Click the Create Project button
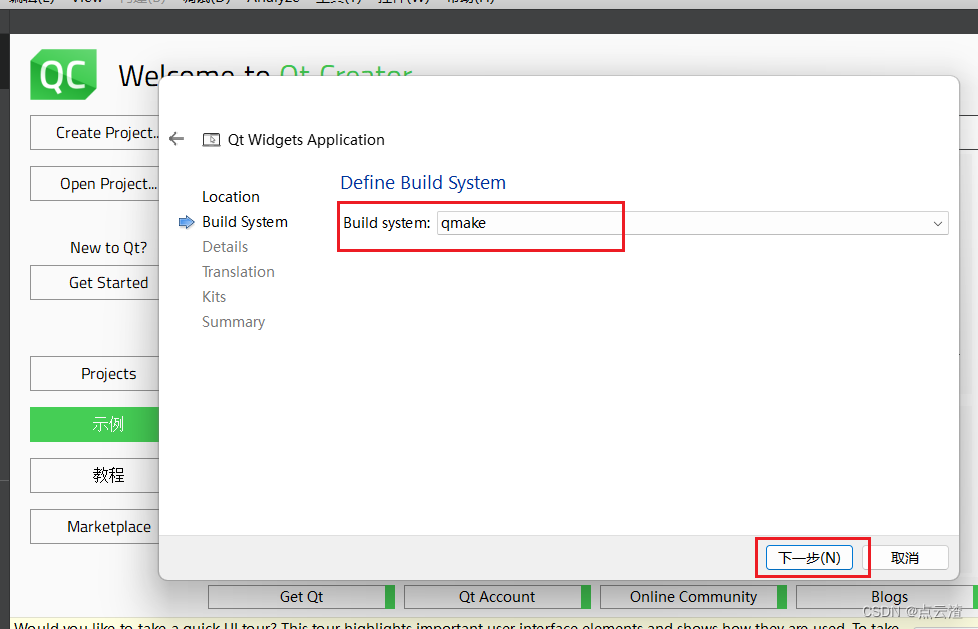The height and width of the screenshot is (629, 978). [95, 132]
